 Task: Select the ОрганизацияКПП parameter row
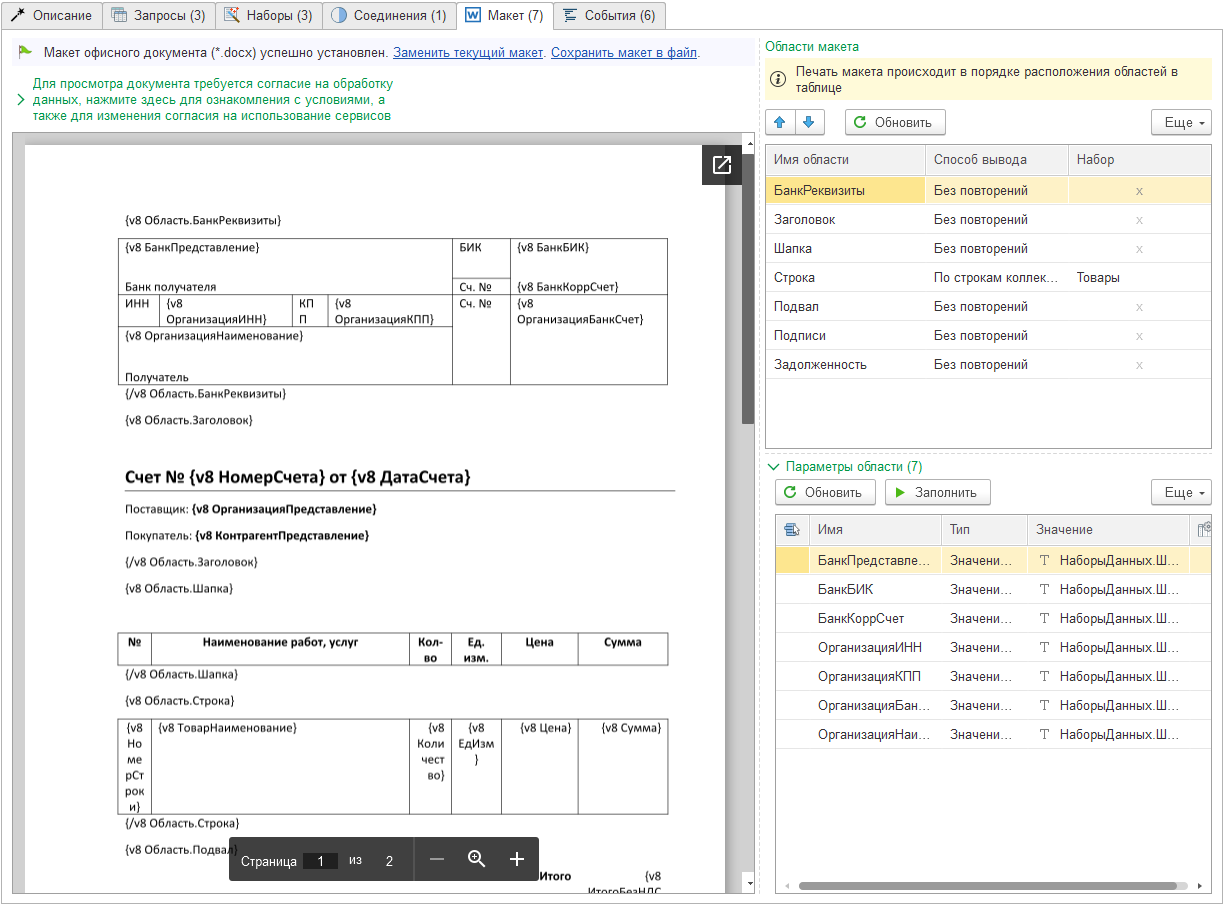[x=993, y=677]
